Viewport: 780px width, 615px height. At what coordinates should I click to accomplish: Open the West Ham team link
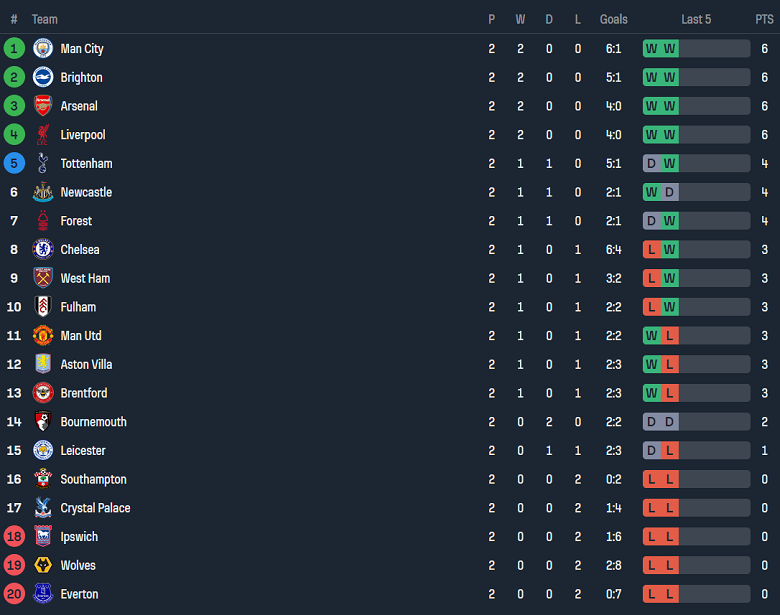pos(85,278)
